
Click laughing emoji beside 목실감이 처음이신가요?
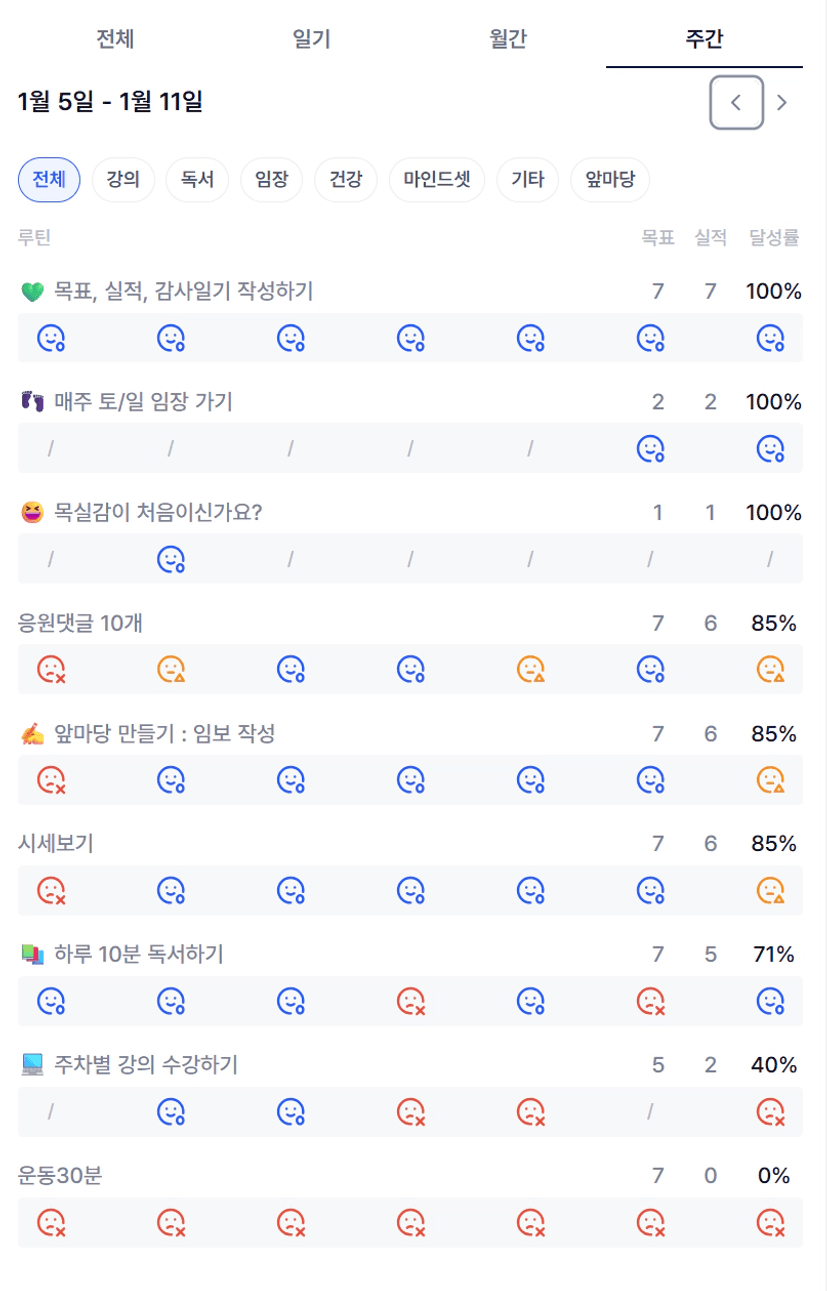tap(32, 513)
